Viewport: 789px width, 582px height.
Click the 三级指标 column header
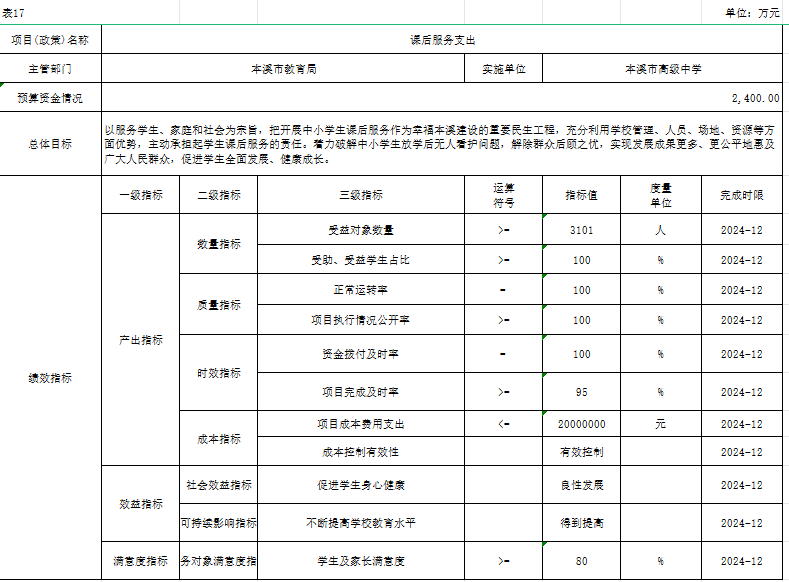361,195
